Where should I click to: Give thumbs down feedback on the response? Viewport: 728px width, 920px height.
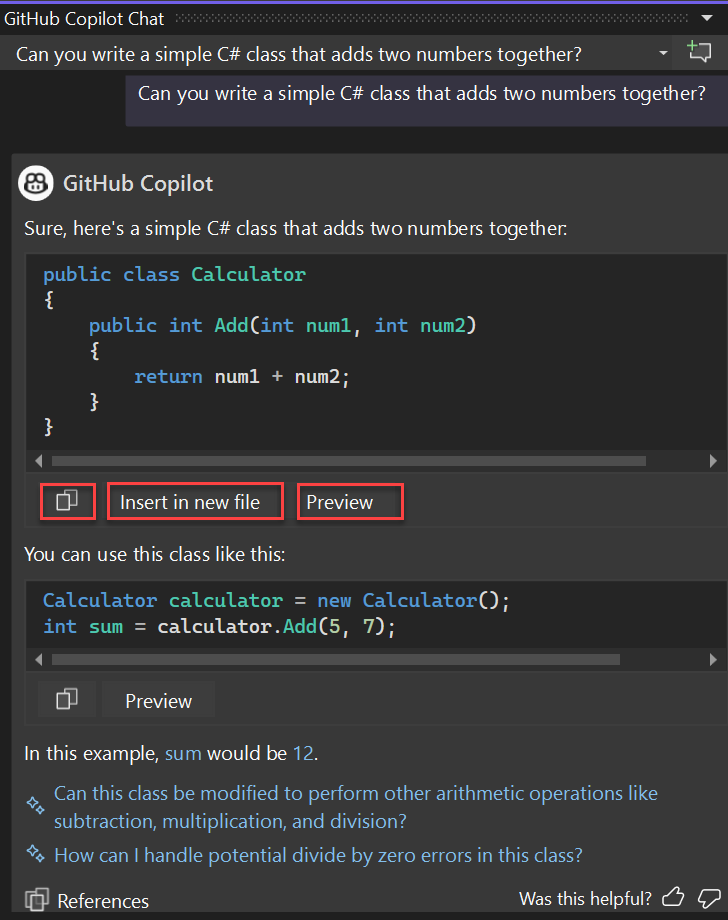708,898
